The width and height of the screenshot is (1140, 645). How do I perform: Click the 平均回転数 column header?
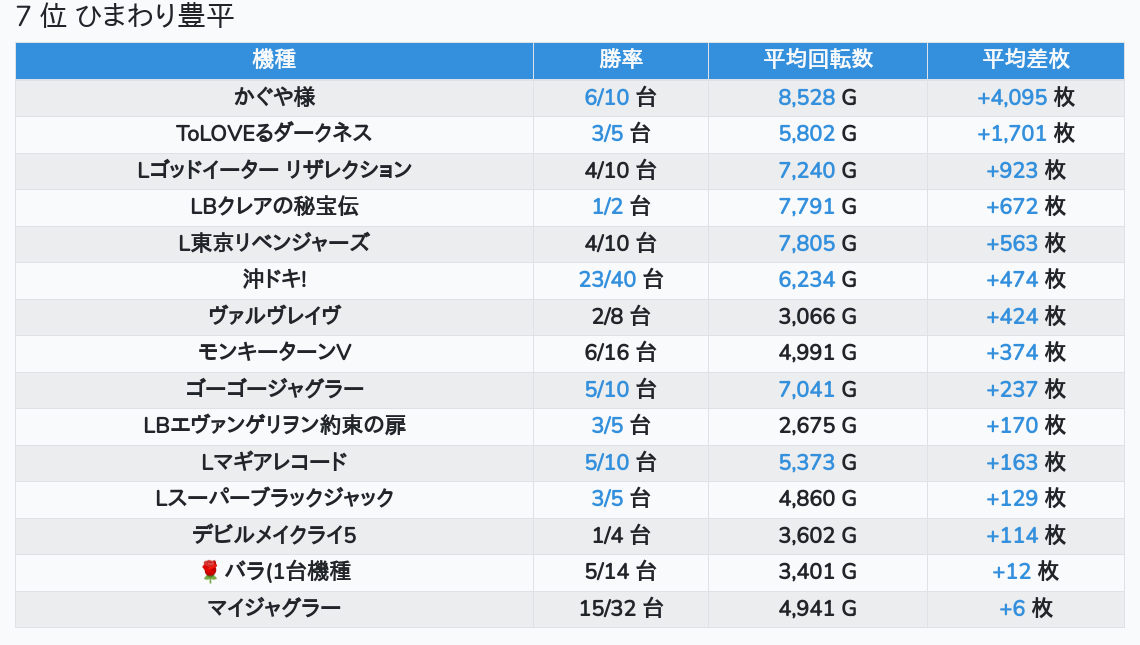click(x=817, y=60)
